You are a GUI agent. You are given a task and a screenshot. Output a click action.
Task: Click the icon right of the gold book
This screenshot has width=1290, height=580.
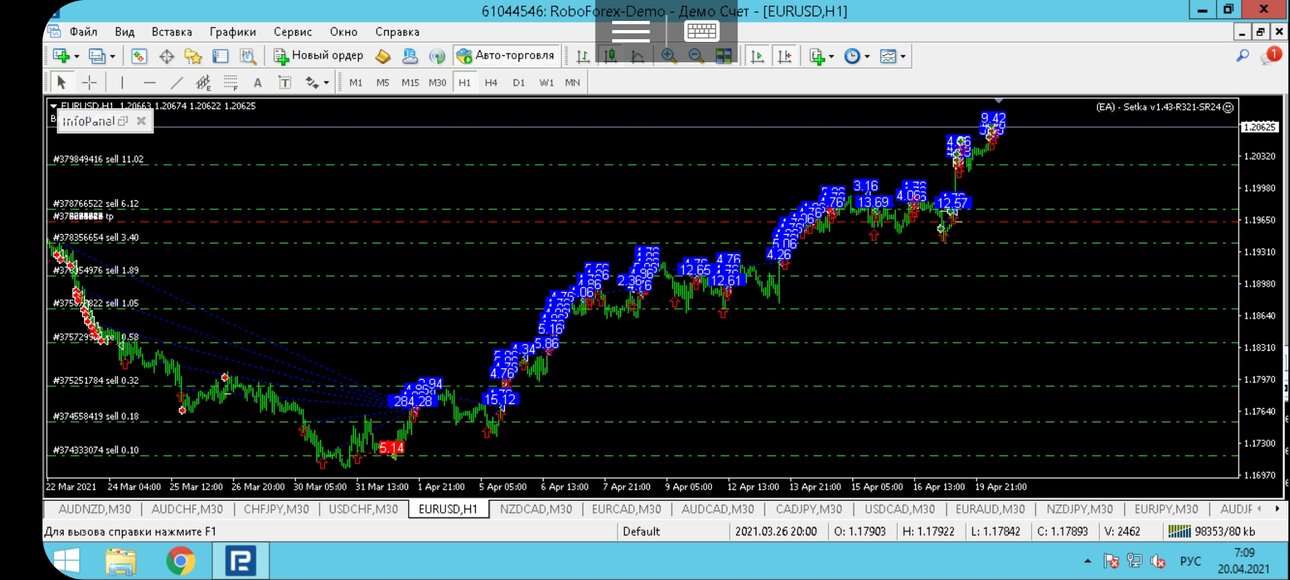(409, 56)
